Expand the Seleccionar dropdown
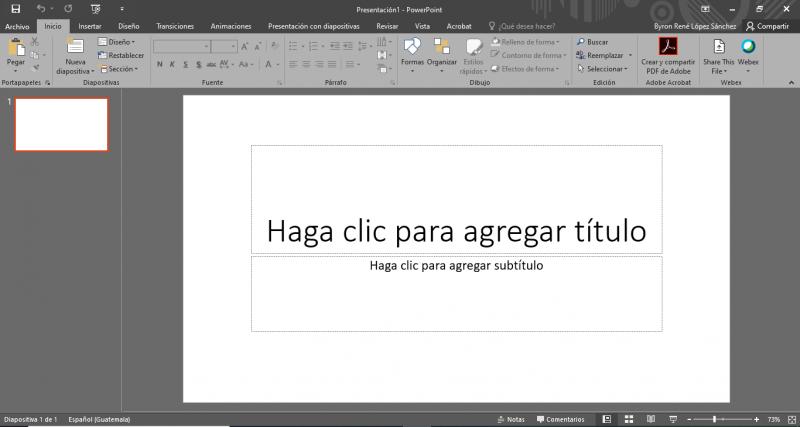Image resolution: width=800 pixels, height=427 pixels. 605,69
